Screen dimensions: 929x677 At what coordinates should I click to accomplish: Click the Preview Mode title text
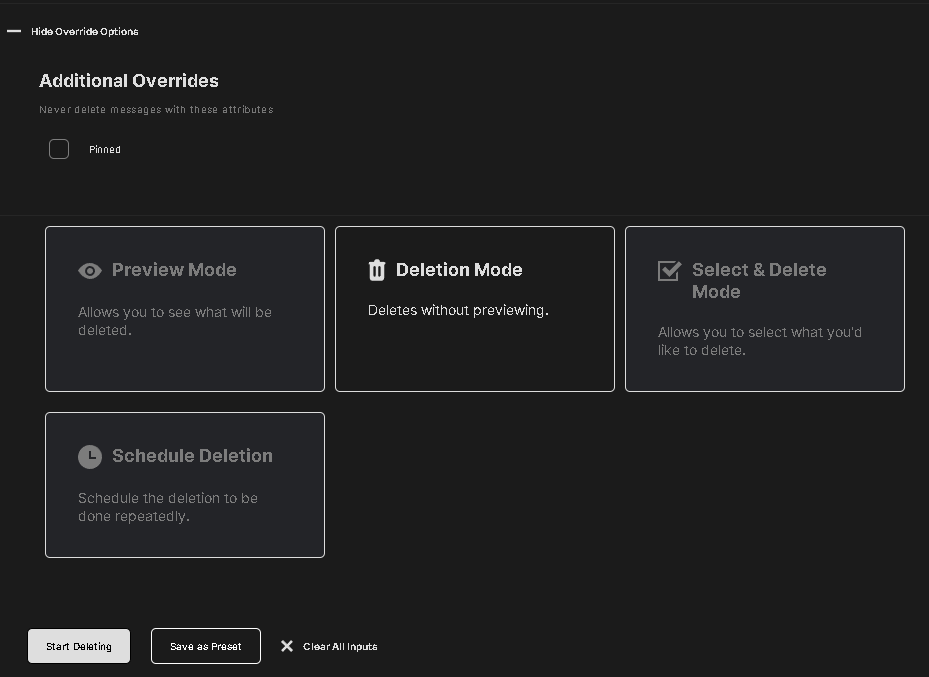(174, 269)
